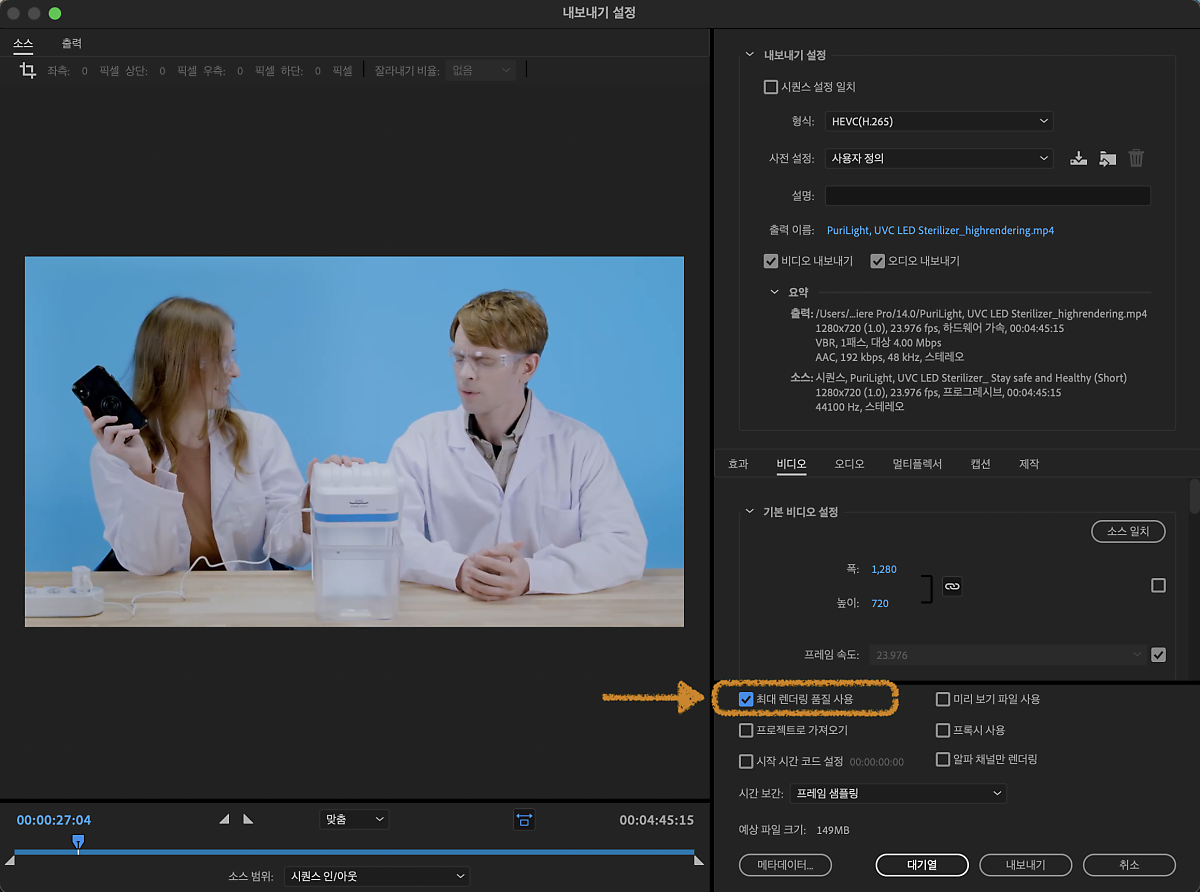This screenshot has width=1200, height=892.
Task: Click the video preview frame
Action: (354, 442)
